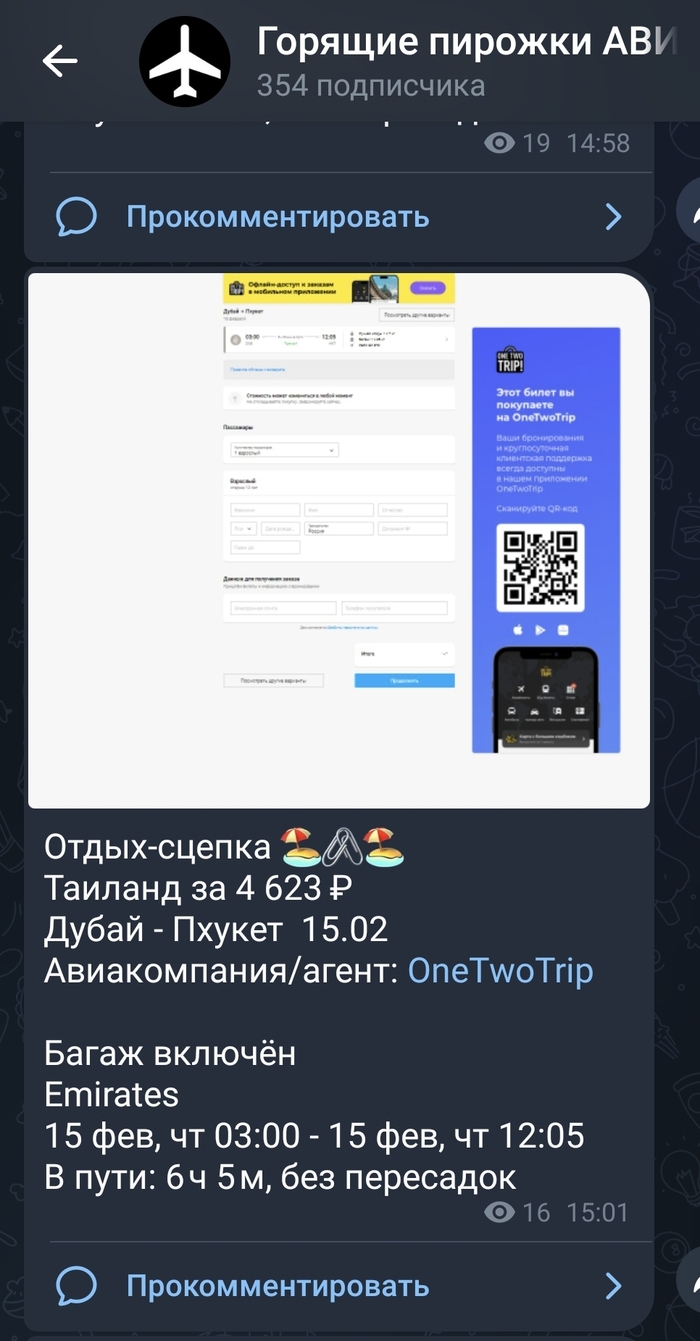Tap the 14:58 timestamp of upper post
This screenshot has height=1341, width=700.
tap(598, 143)
